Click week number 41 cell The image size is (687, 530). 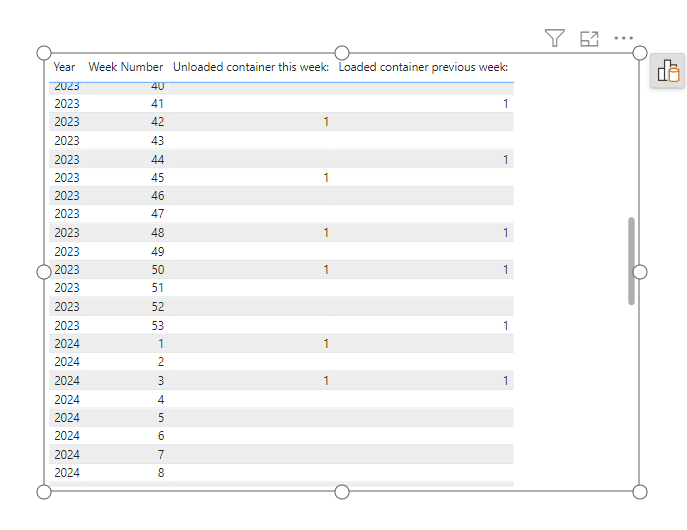(157, 104)
